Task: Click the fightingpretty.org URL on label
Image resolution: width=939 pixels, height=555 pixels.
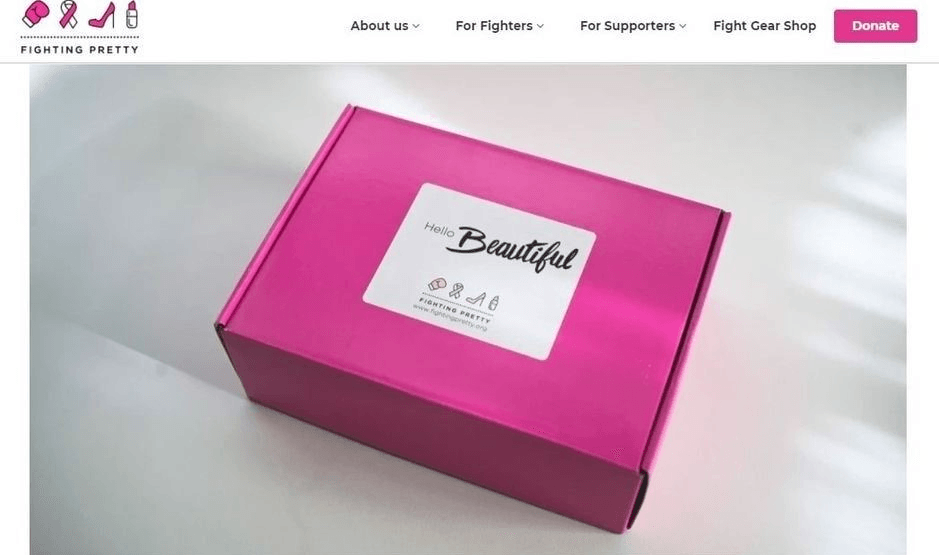Action: tap(450, 318)
